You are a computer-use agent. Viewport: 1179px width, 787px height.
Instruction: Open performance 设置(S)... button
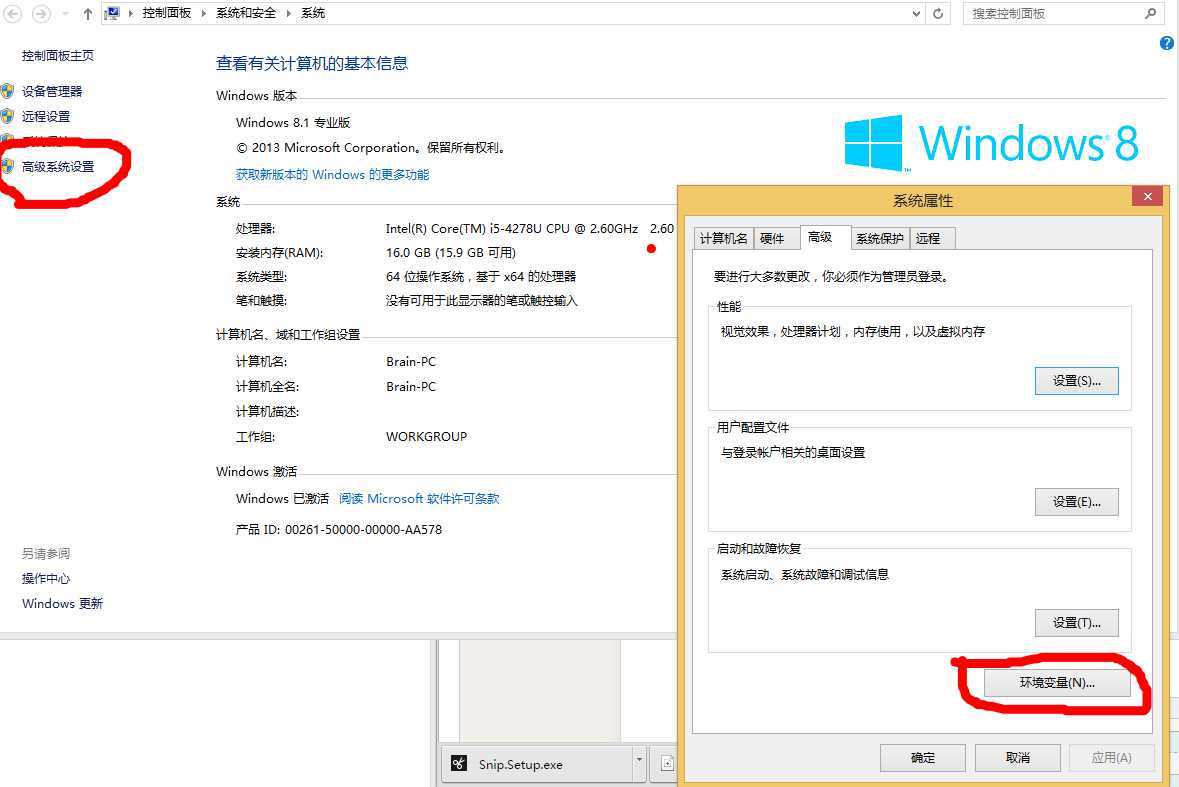point(1077,381)
